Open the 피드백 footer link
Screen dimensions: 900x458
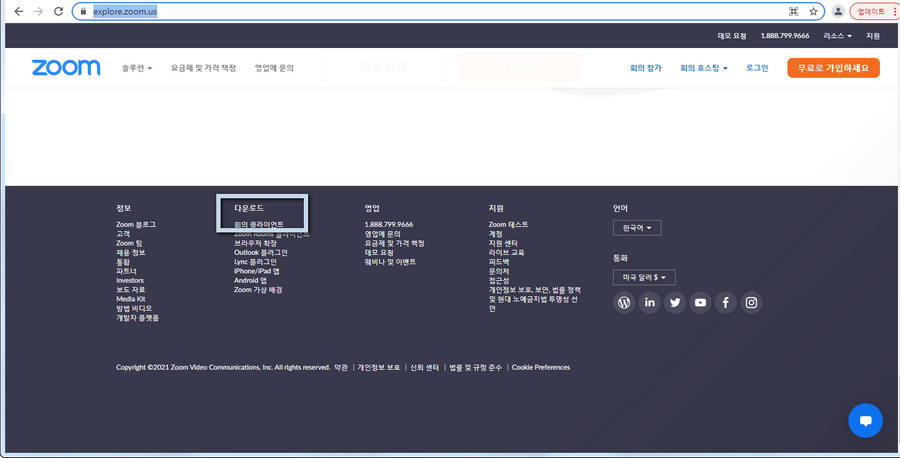499,262
